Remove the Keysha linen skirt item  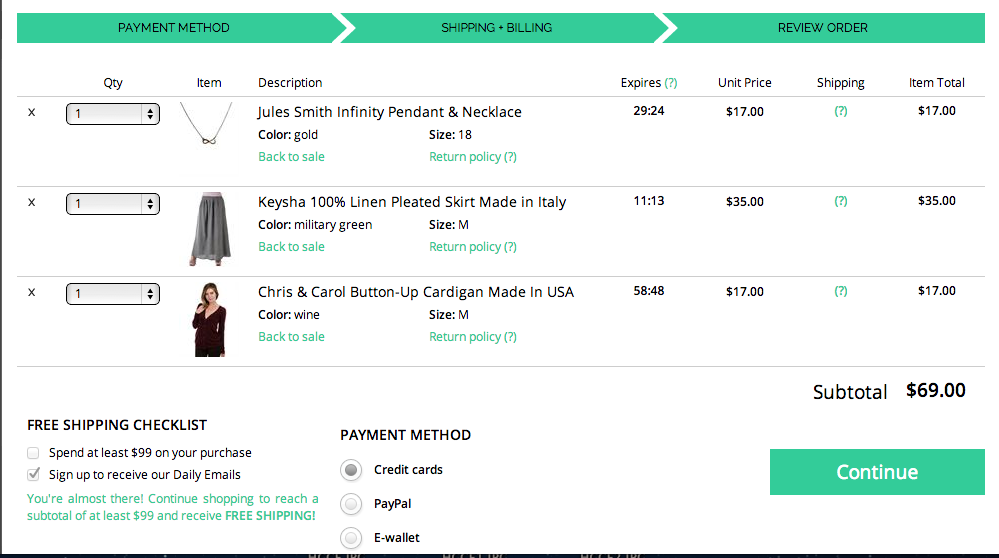pyautogui.click(x=31, y=203)
